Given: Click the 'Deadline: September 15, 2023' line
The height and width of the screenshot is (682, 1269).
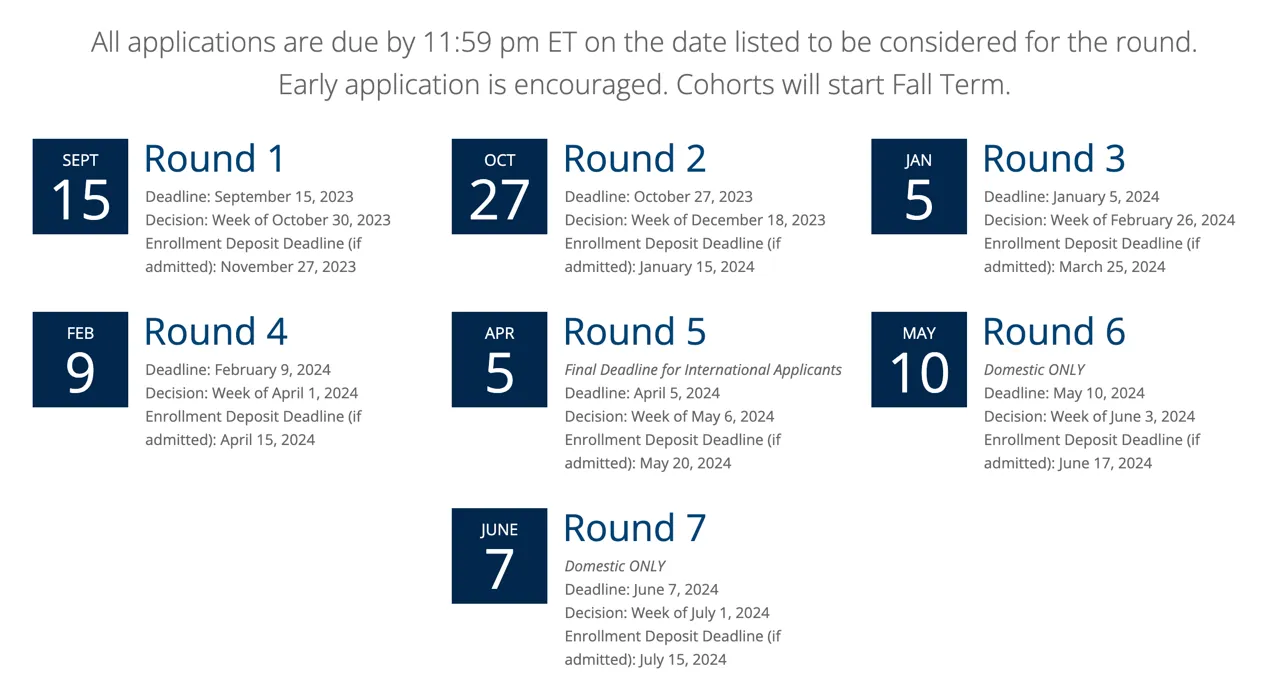Looking at the screenshot, I should coord(249,197).
